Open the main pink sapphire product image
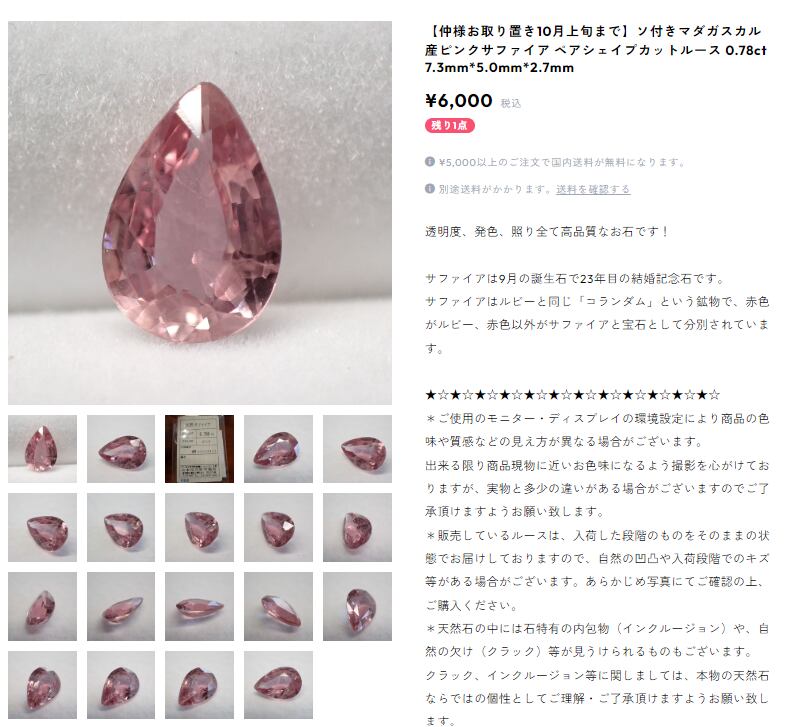The image size is (812, 727). point(200,212)
